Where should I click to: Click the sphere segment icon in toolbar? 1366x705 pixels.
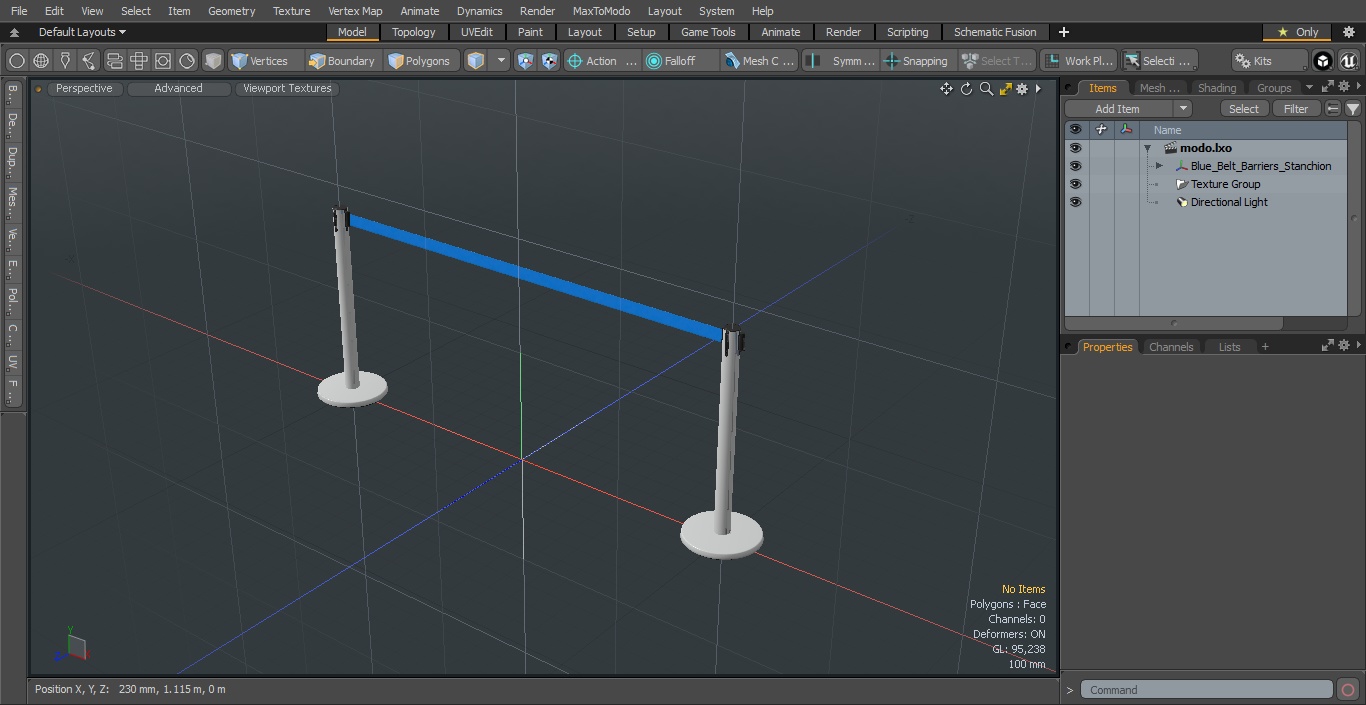[187, 61]
